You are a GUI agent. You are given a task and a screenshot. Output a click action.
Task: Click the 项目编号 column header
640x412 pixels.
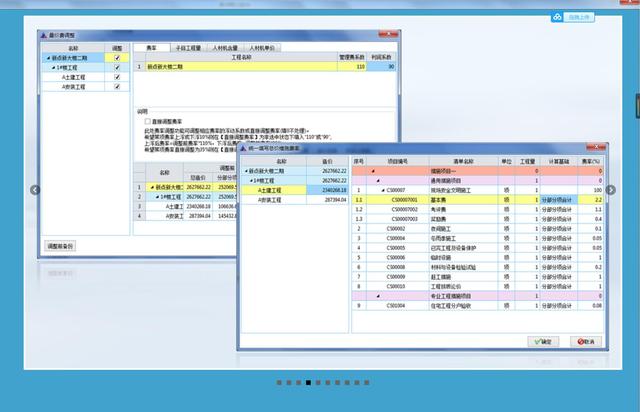398,162
